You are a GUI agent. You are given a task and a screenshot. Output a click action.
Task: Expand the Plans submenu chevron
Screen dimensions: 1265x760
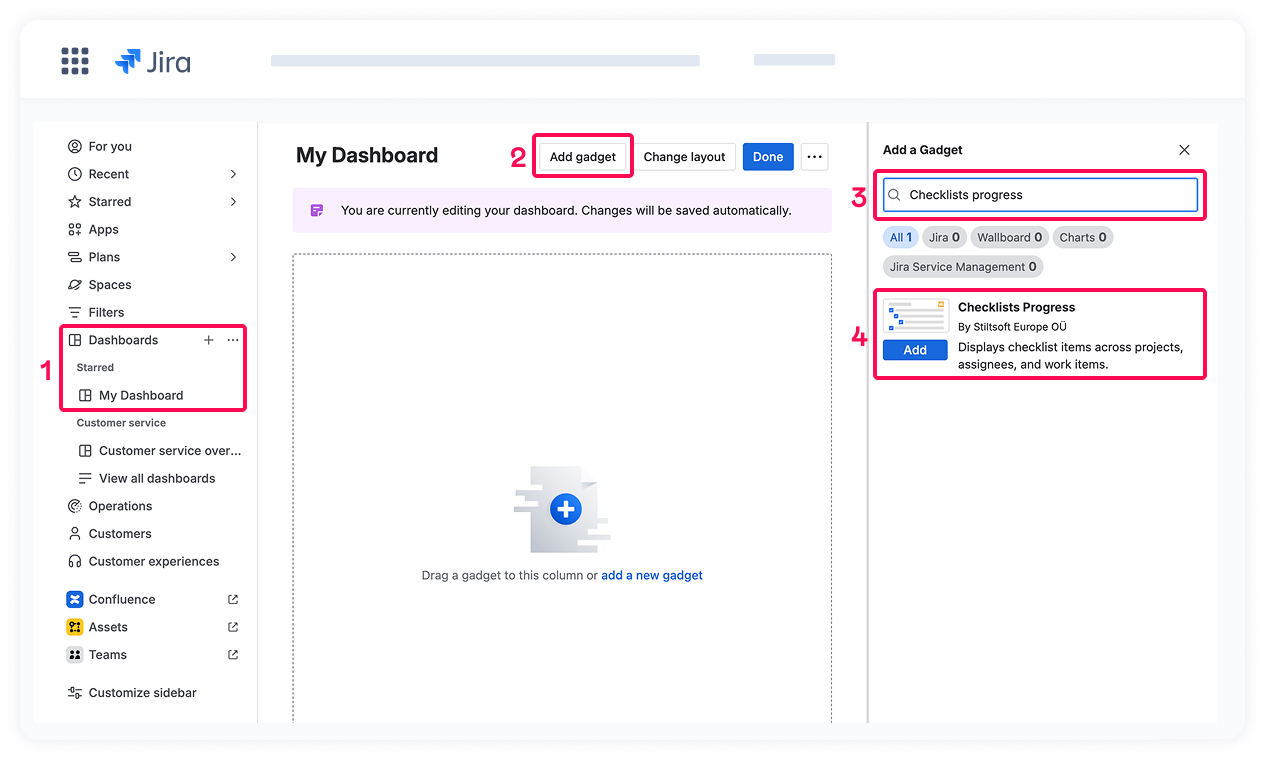pos(233,257)
